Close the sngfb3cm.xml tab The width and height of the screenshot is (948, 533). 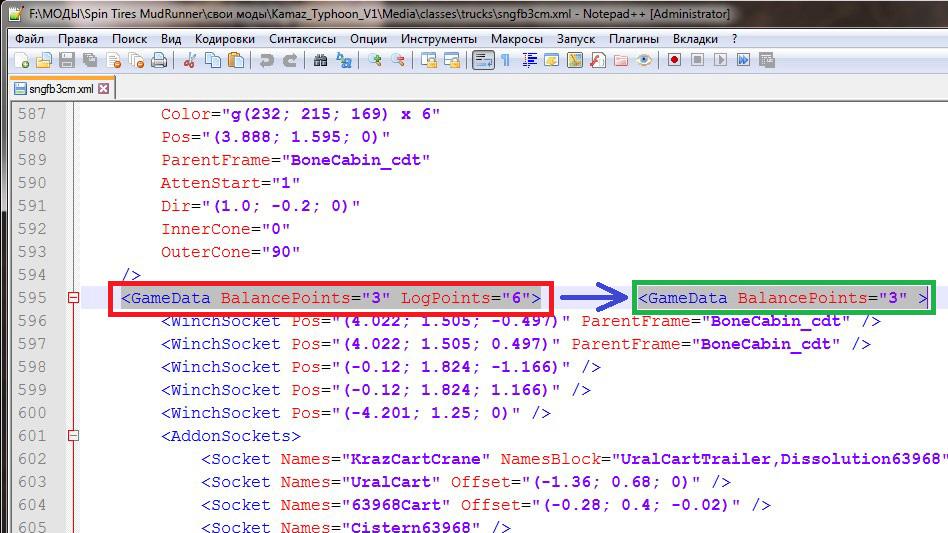(x=104, y=89)
